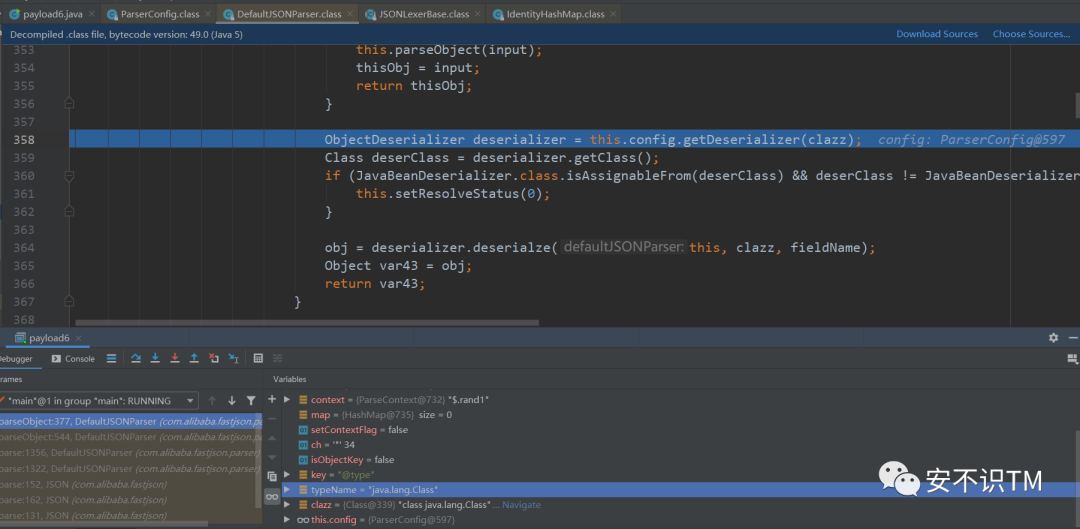Expand the context variable node
The image size is (1080, 529).
(288, 400)
